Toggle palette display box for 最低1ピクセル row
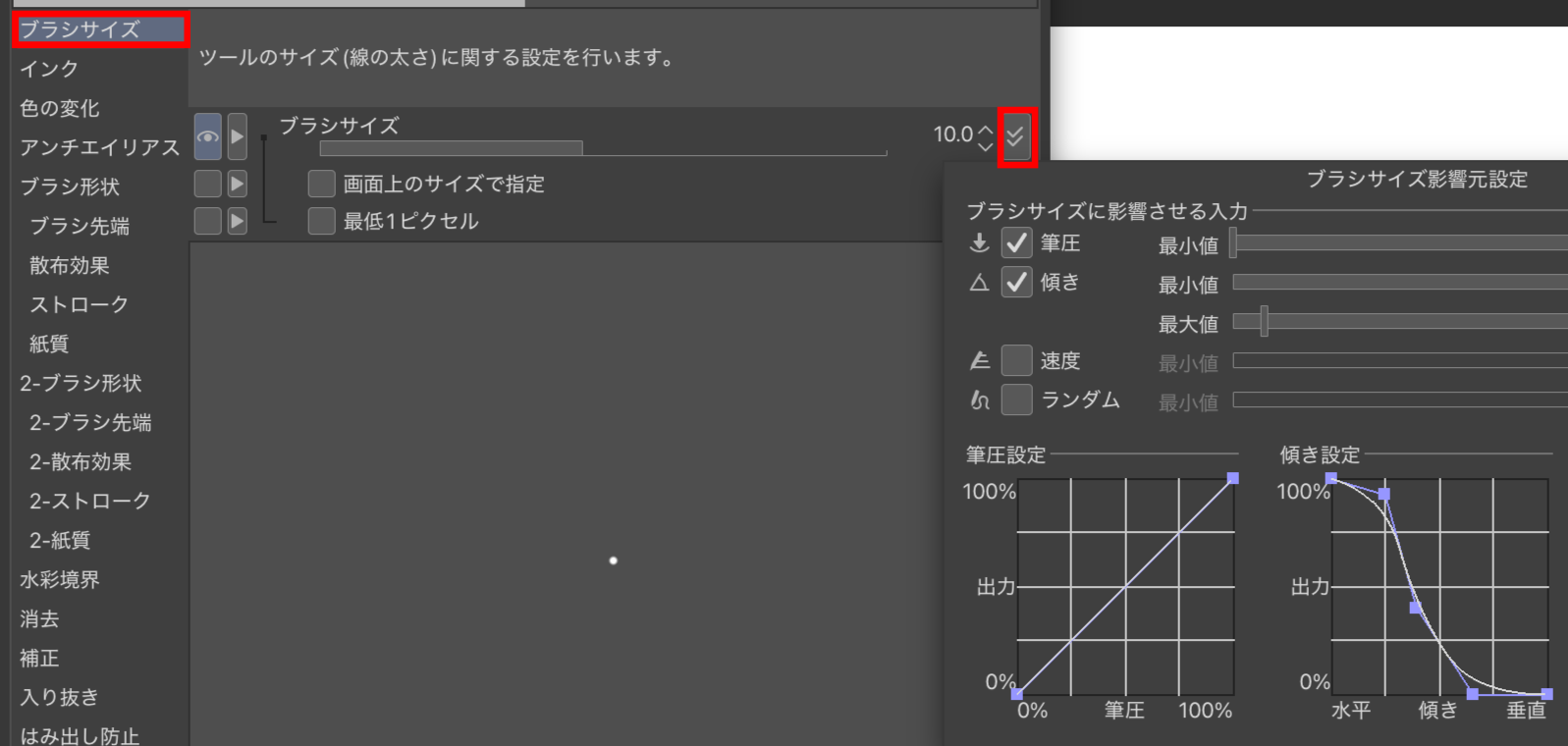The image size is (1568, 746). [x=207, y=221]
